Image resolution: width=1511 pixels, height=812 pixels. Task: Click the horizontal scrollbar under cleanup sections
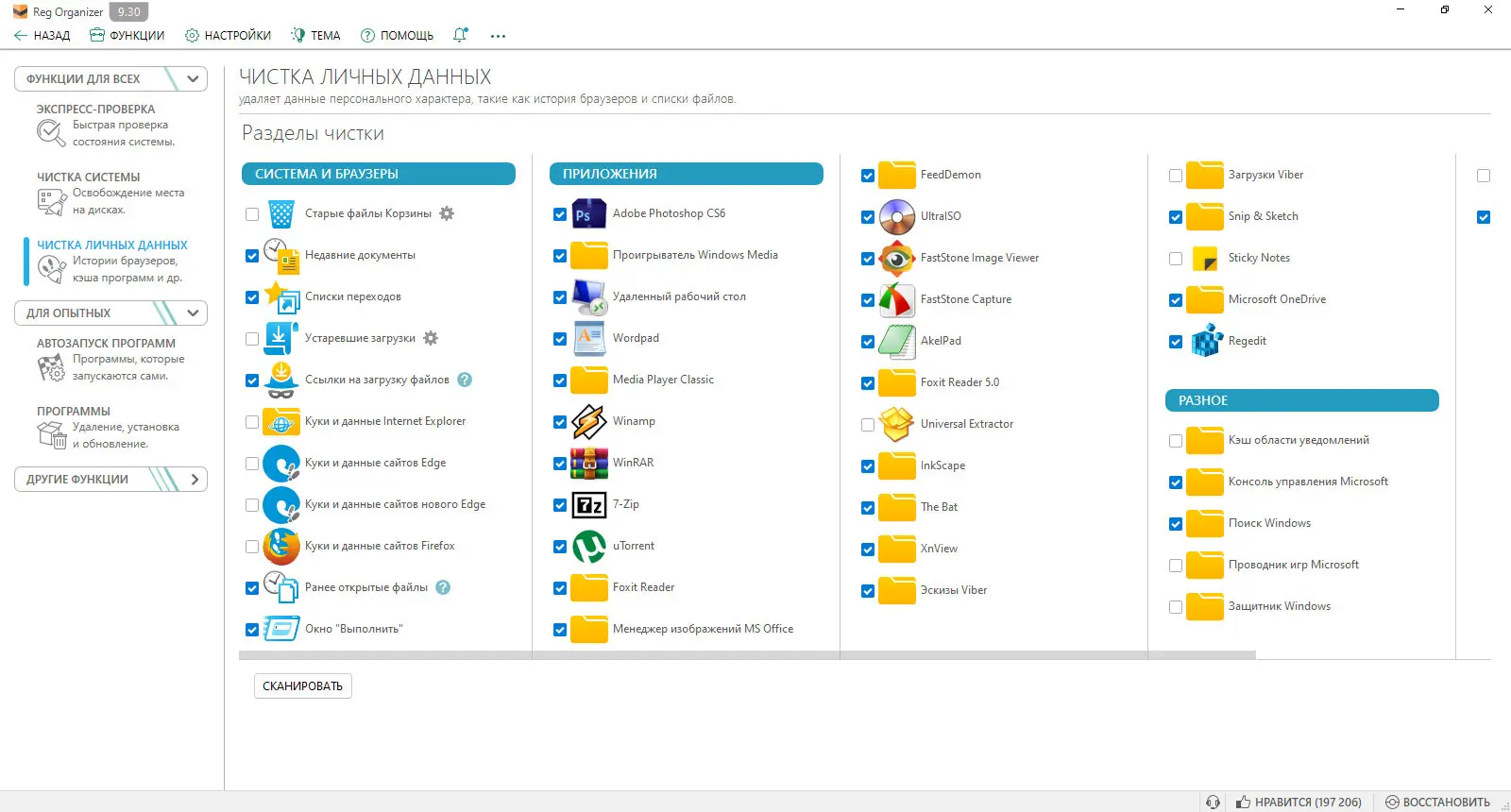click(747, 654)
